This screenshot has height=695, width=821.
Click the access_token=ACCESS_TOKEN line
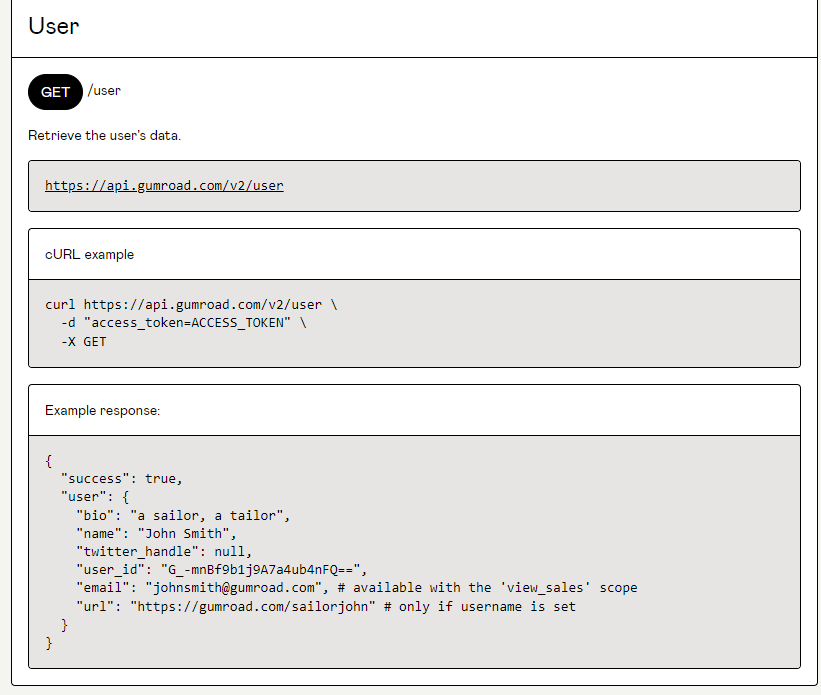[184, 323]
